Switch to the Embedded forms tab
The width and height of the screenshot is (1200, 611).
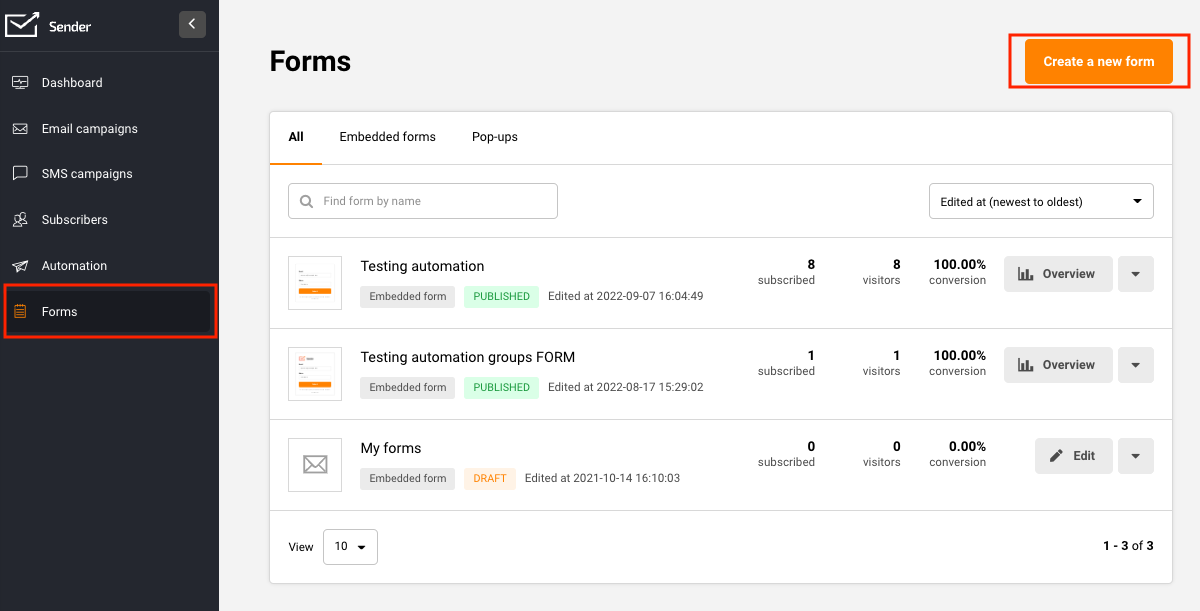pos(387,137)
